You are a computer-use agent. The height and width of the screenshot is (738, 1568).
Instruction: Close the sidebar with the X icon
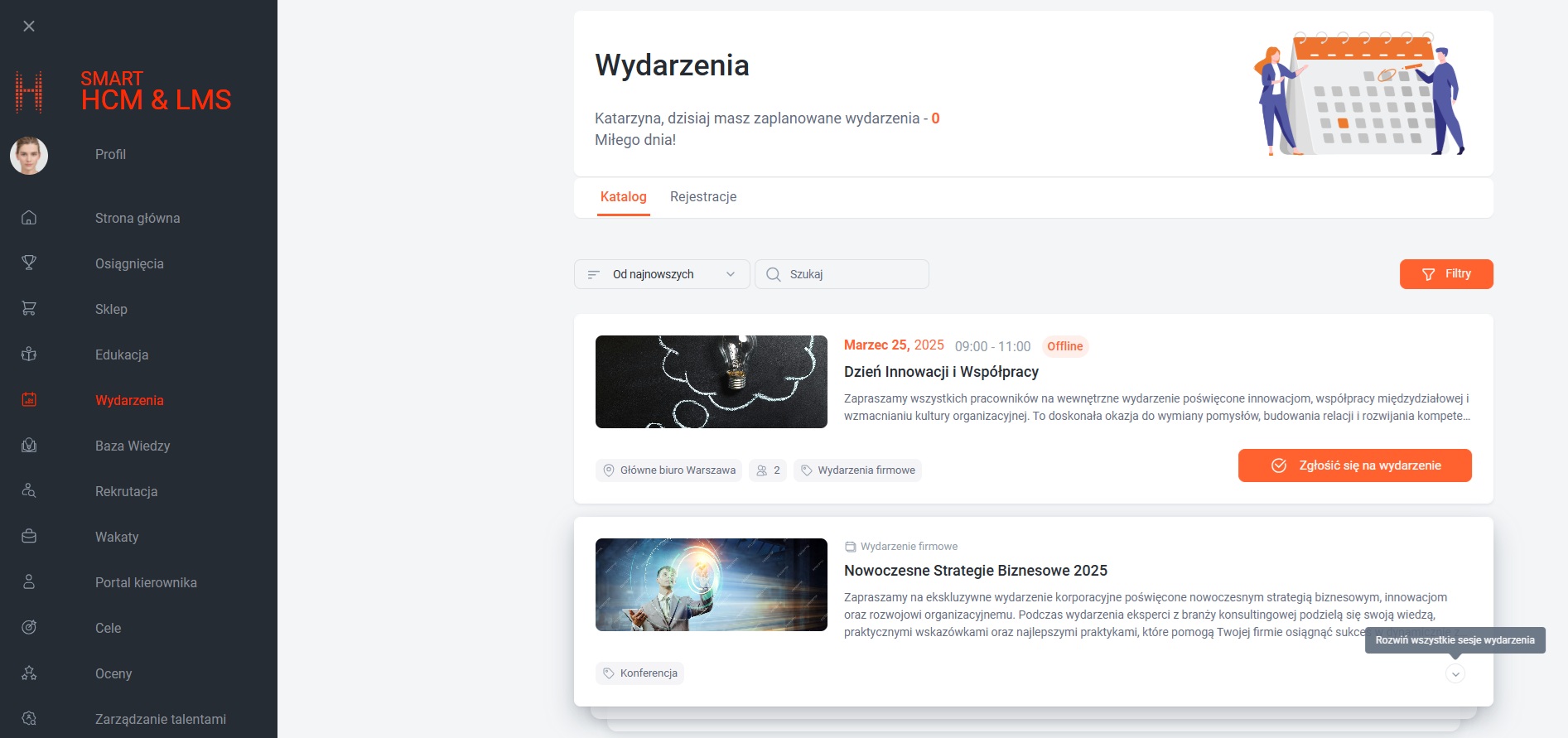click(x=29, y=27)
